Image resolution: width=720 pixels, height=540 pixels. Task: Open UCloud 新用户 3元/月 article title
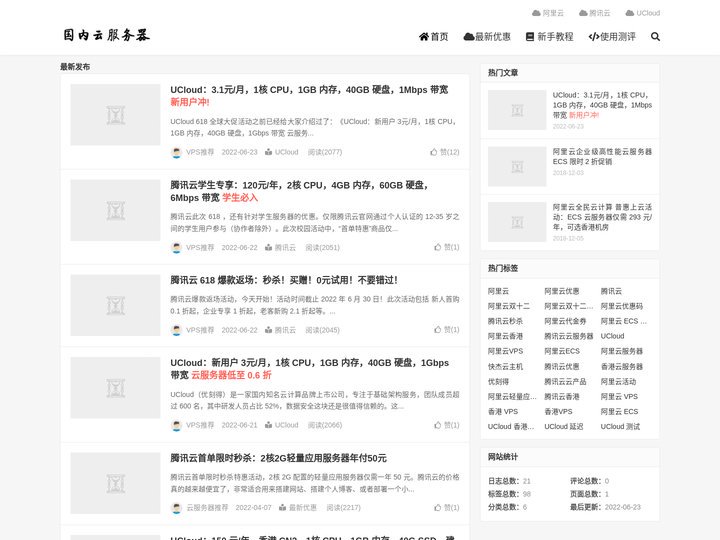pos(309,369)
